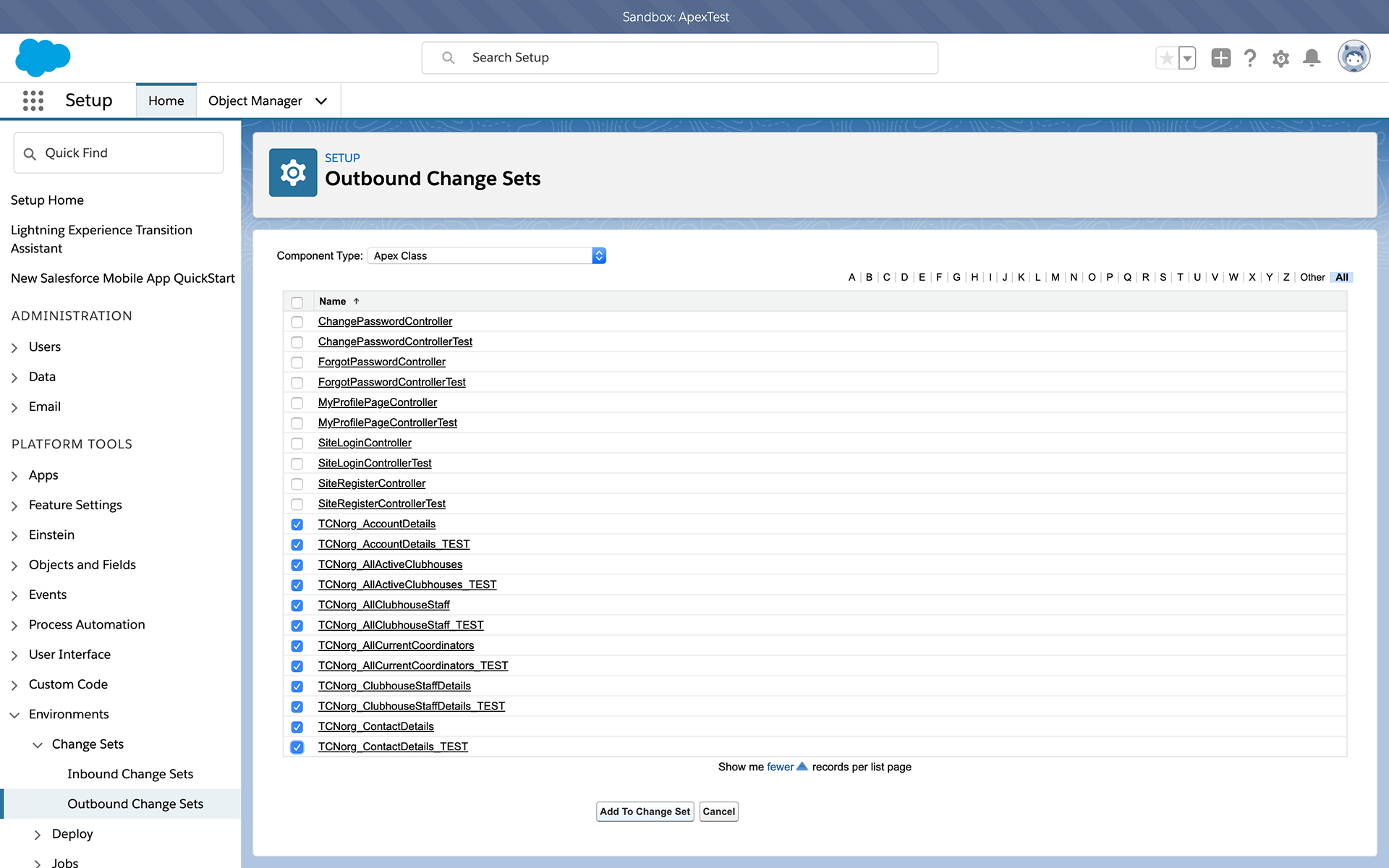The width and height of the screenshot is (1389, 868).
Task: Filter list by letter T
Action: point(1180,277)
